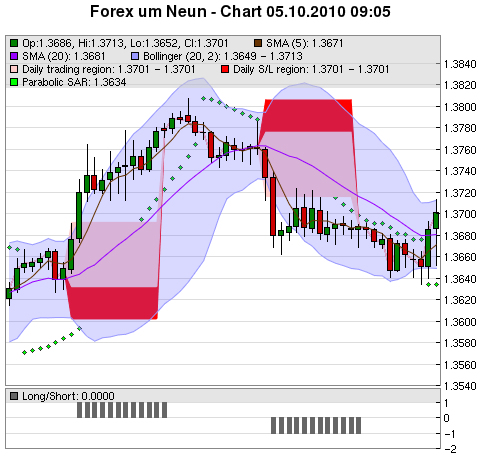Click the 1.3620 price axis label
Screen dimensions: 480x457
[x=460, y=300]
